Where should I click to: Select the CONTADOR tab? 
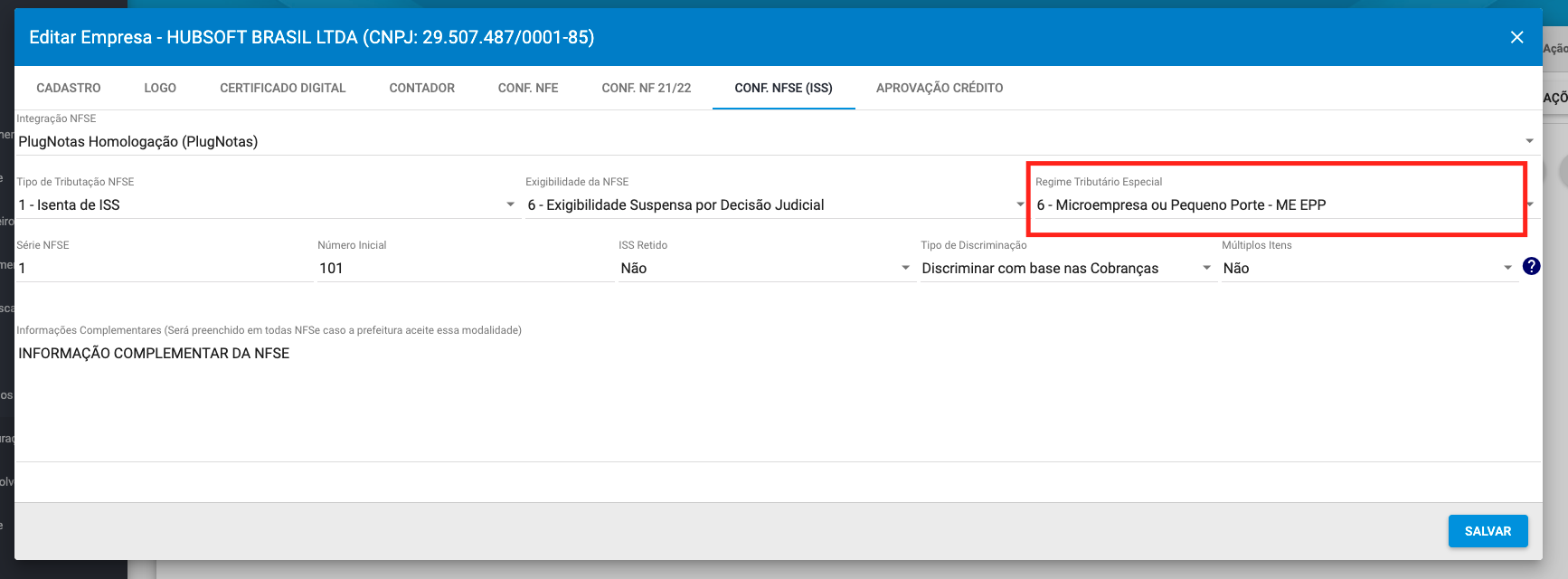(x=421, y=88)
